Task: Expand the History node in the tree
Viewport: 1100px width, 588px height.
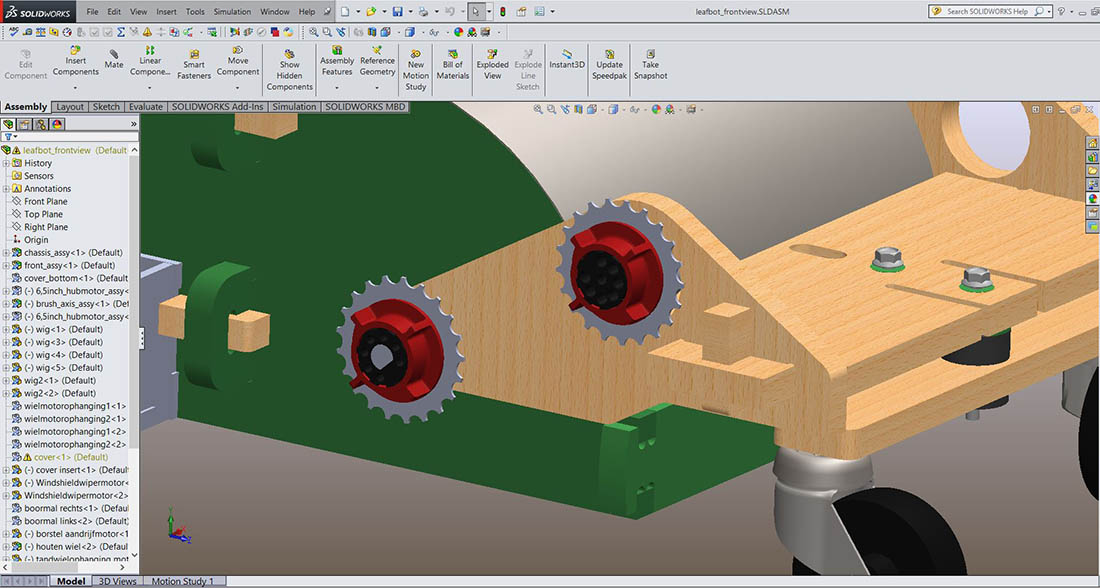Action: pos(6,163)
